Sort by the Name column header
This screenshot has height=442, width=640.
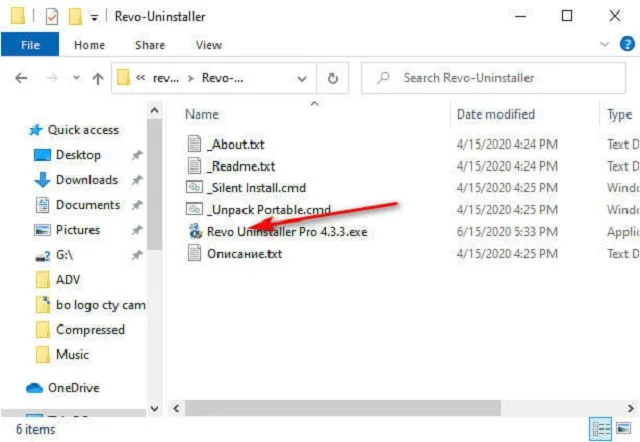[202, 114]
